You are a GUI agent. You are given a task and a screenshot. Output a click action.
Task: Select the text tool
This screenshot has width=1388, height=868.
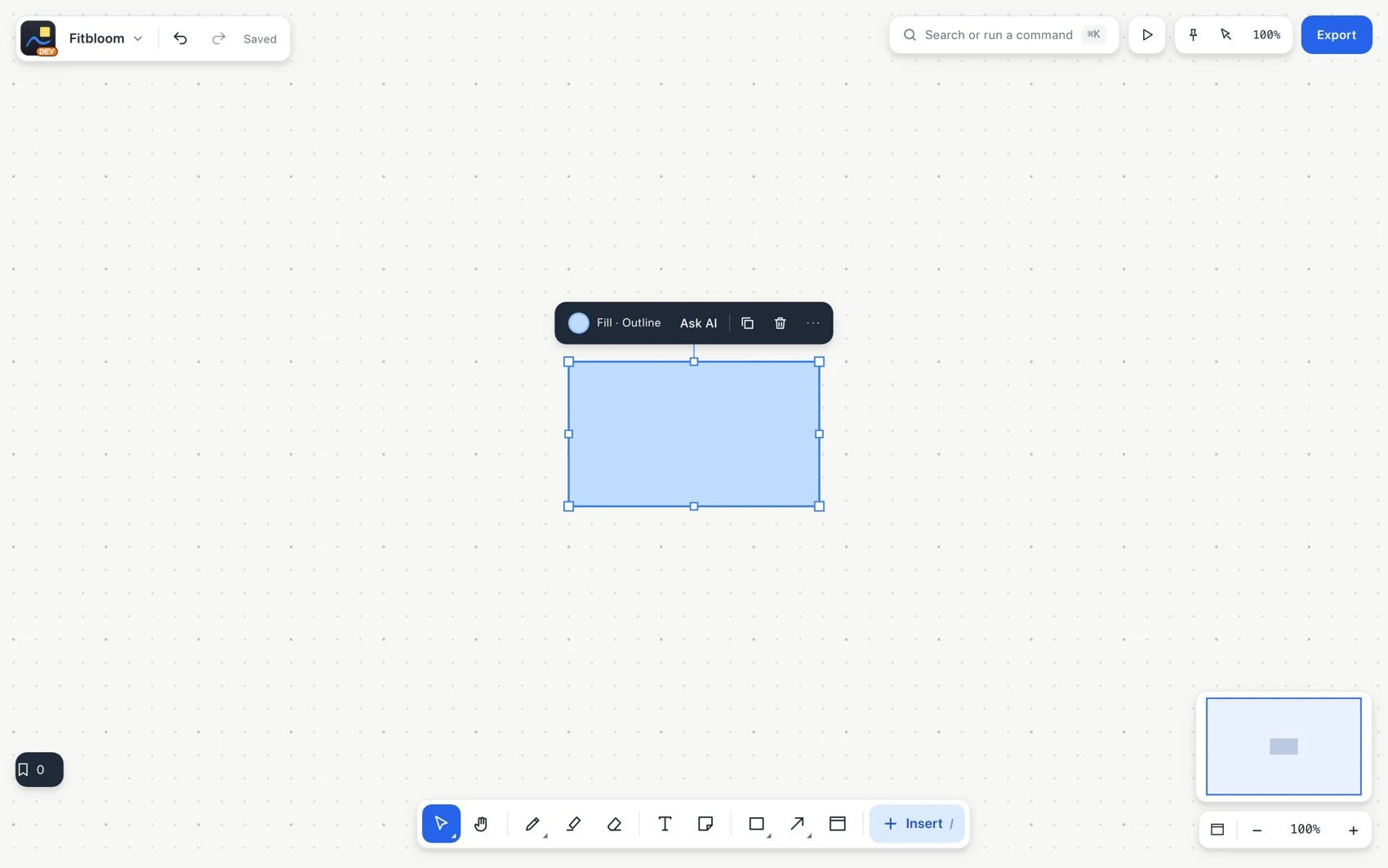(x=665, y=823)
